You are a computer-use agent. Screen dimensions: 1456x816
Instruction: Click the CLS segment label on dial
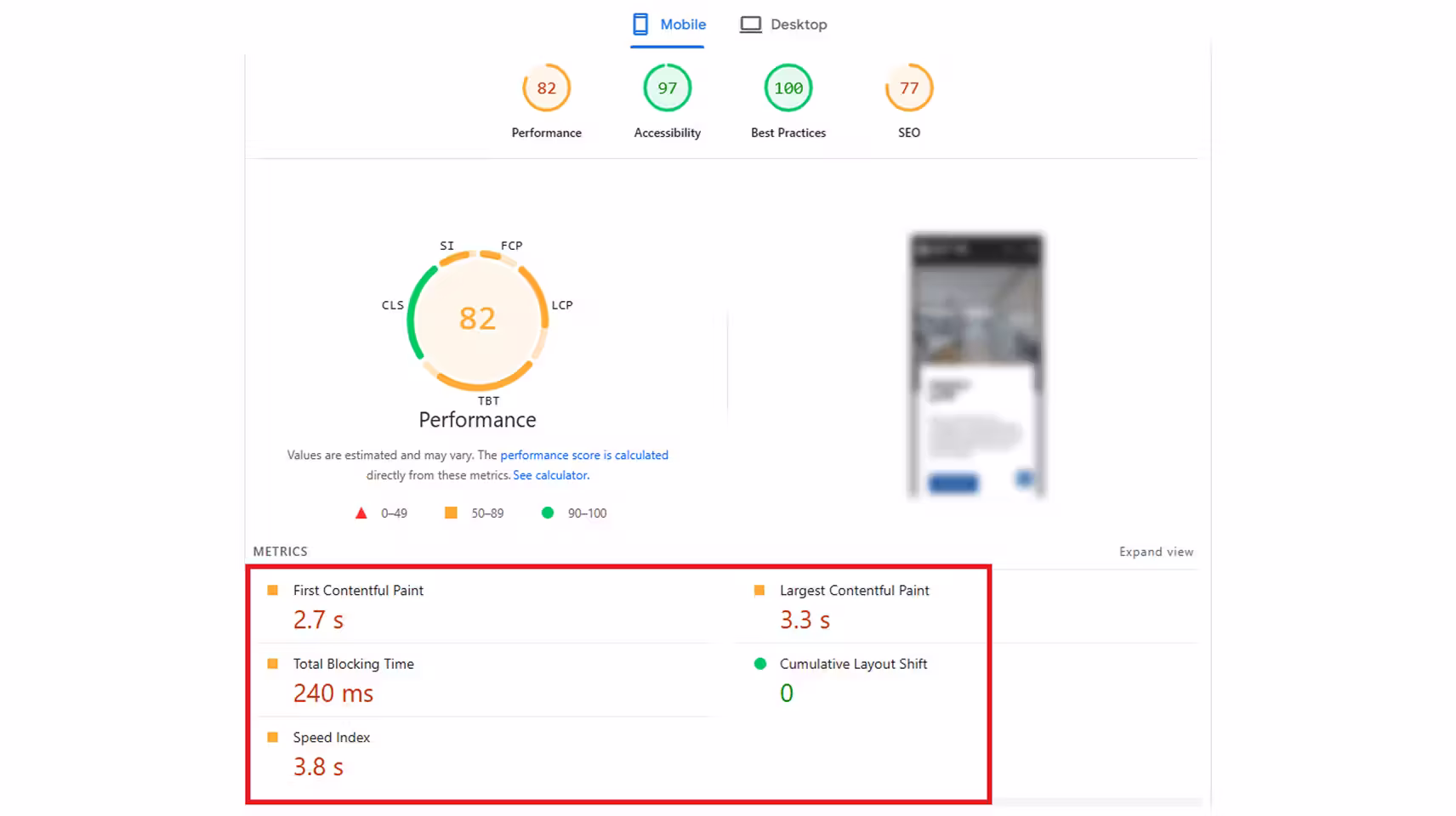(393, 305)
